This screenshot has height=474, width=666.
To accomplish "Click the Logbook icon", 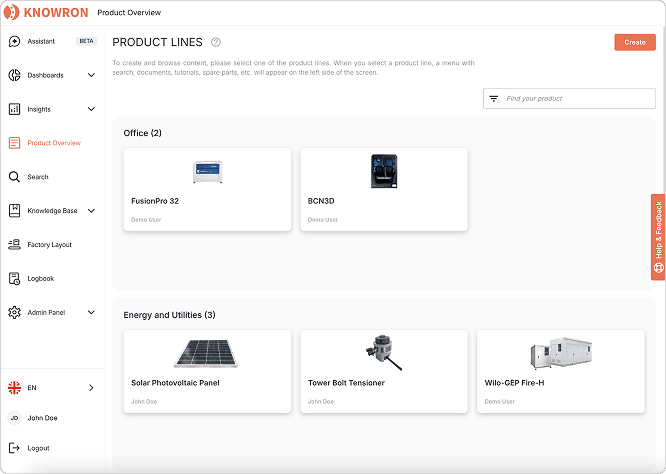I will coord(14,279).
